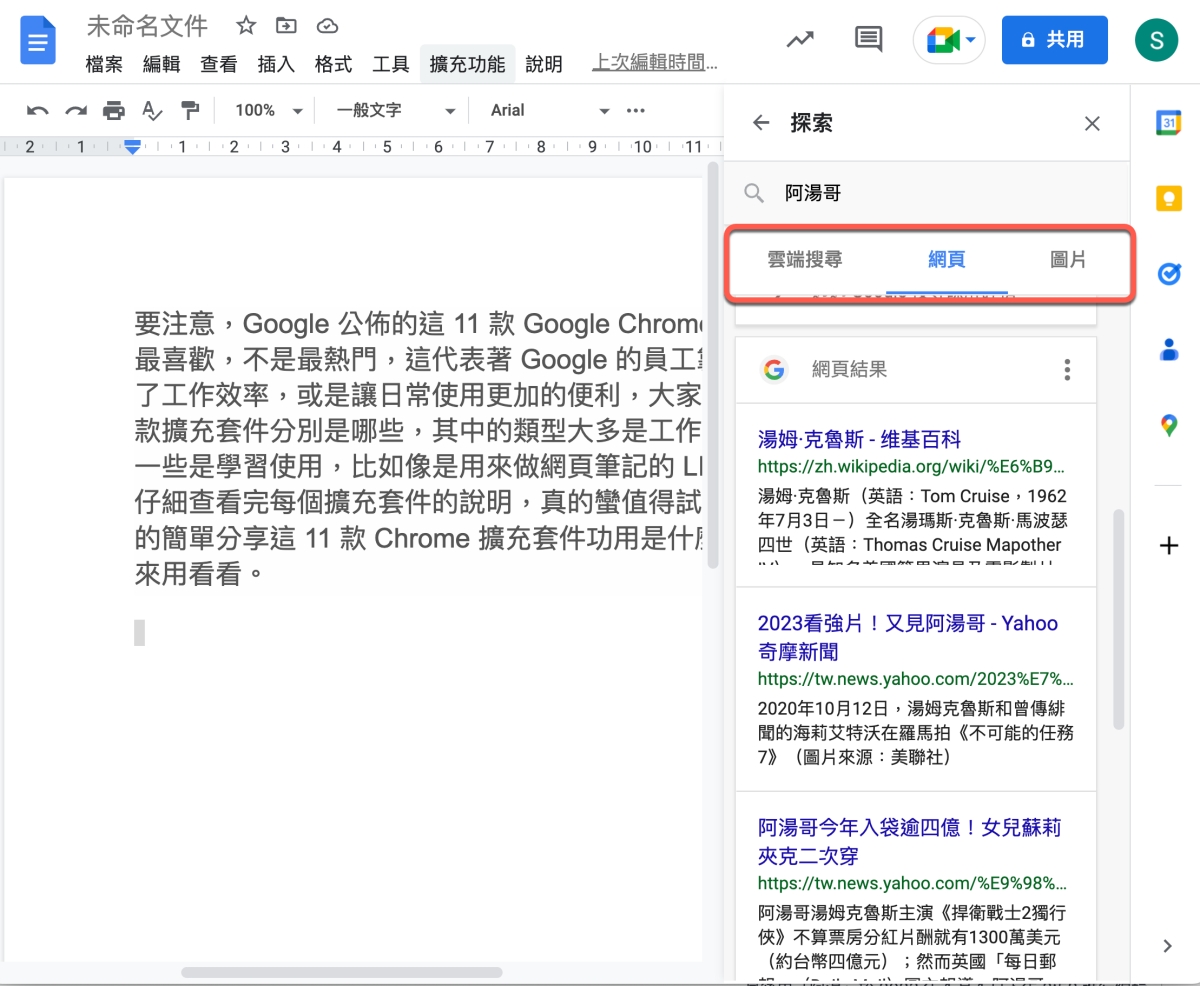Open the Arial font dropdown

(549, 110)
